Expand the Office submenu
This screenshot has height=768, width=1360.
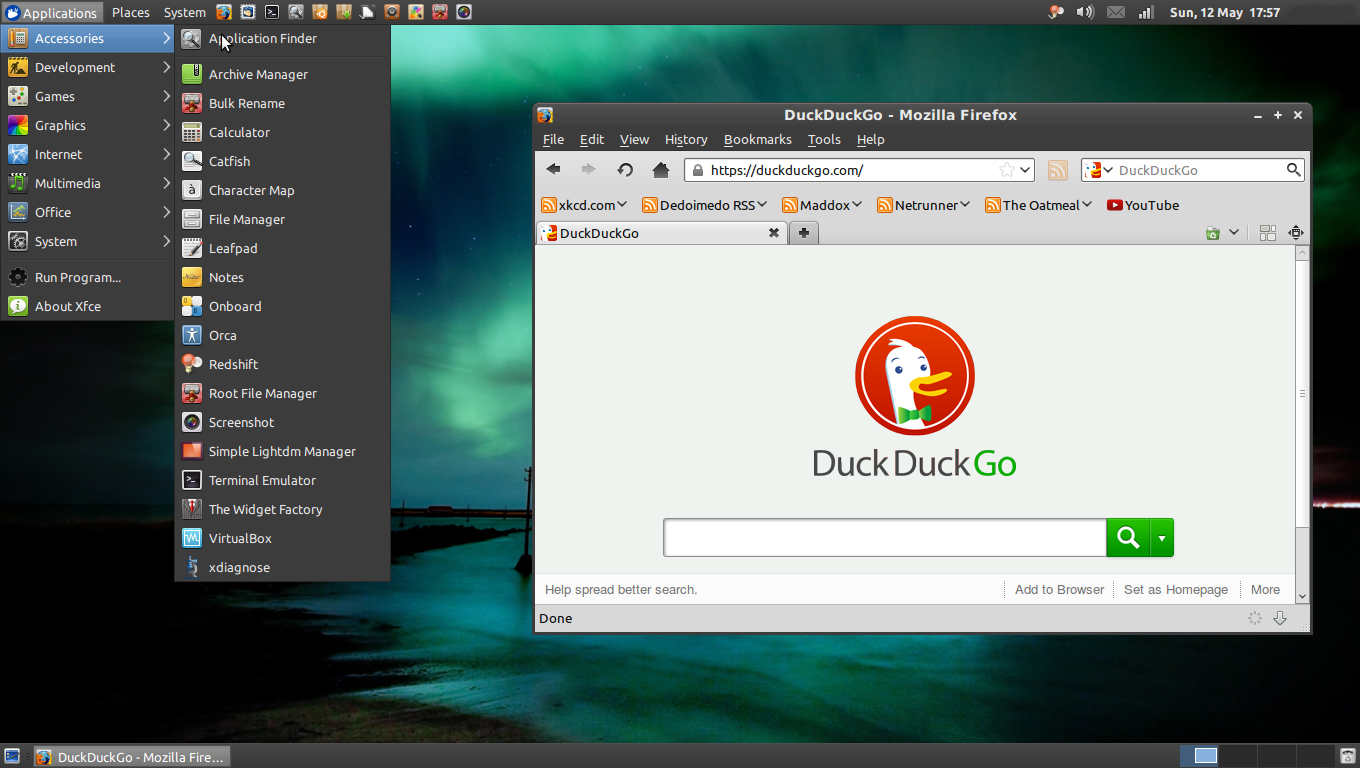pyautogui.click(x=88, y=212)
